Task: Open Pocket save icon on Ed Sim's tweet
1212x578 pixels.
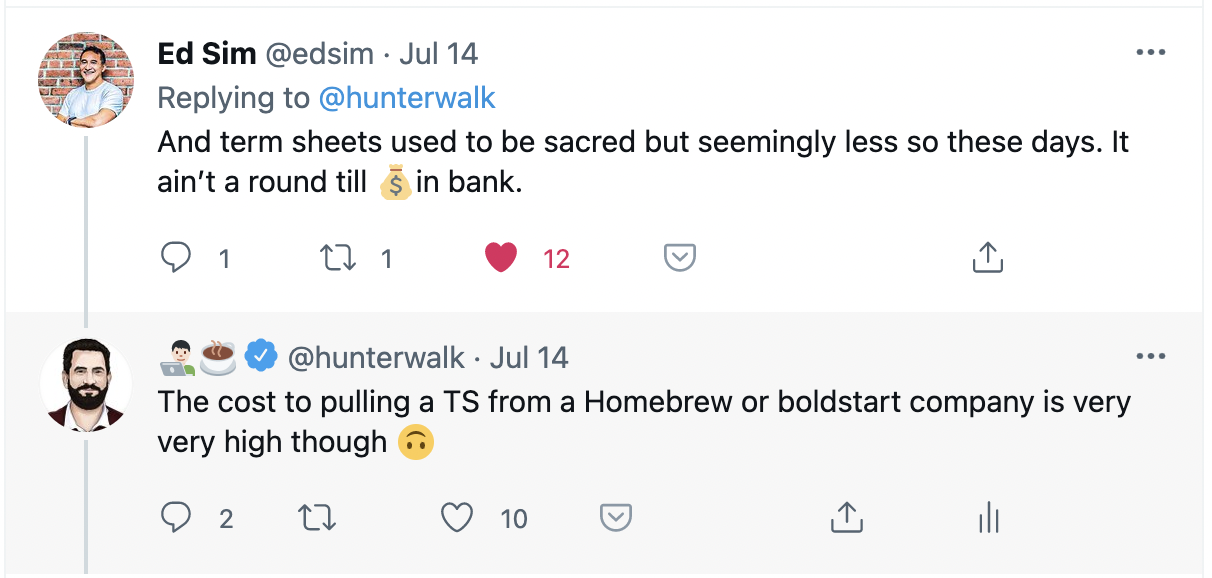Action: [680, 259]
